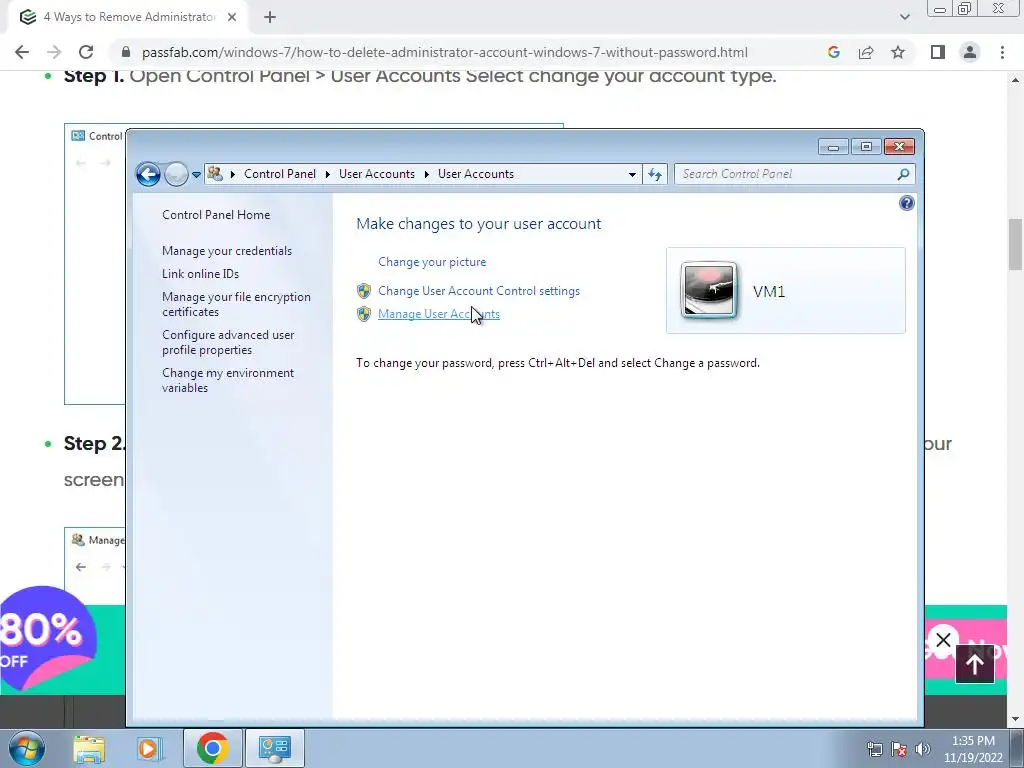Click the shield icon beside Change User Account Control
1024x768 pixels.
[x=364, y=291]
